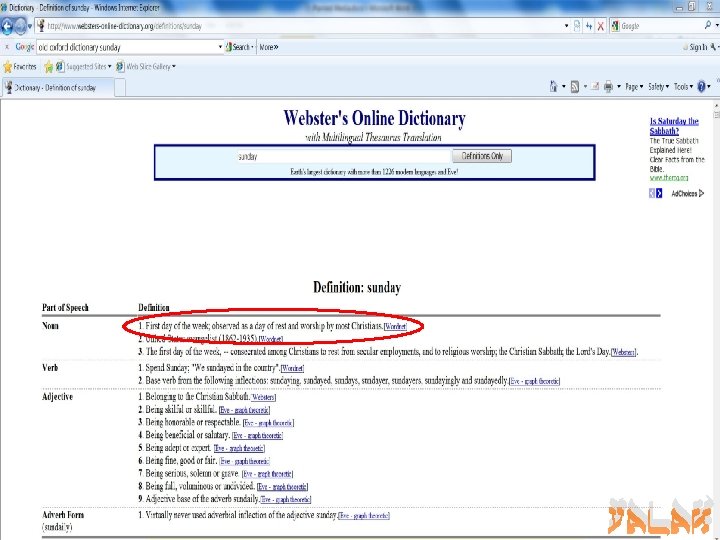This screenshot has height=540, width=720.
Task: Click the Feeds (RSS) icon
Action: point(574,86)
